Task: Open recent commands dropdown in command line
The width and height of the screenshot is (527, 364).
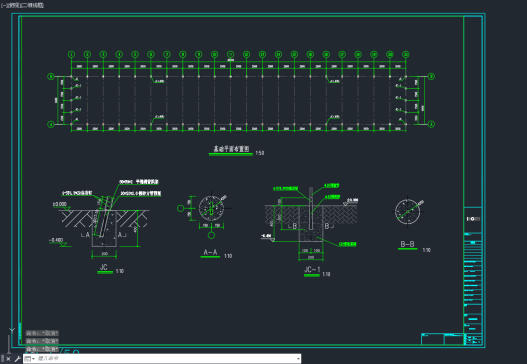Action: pyautogui.click(x=30, y=359)
